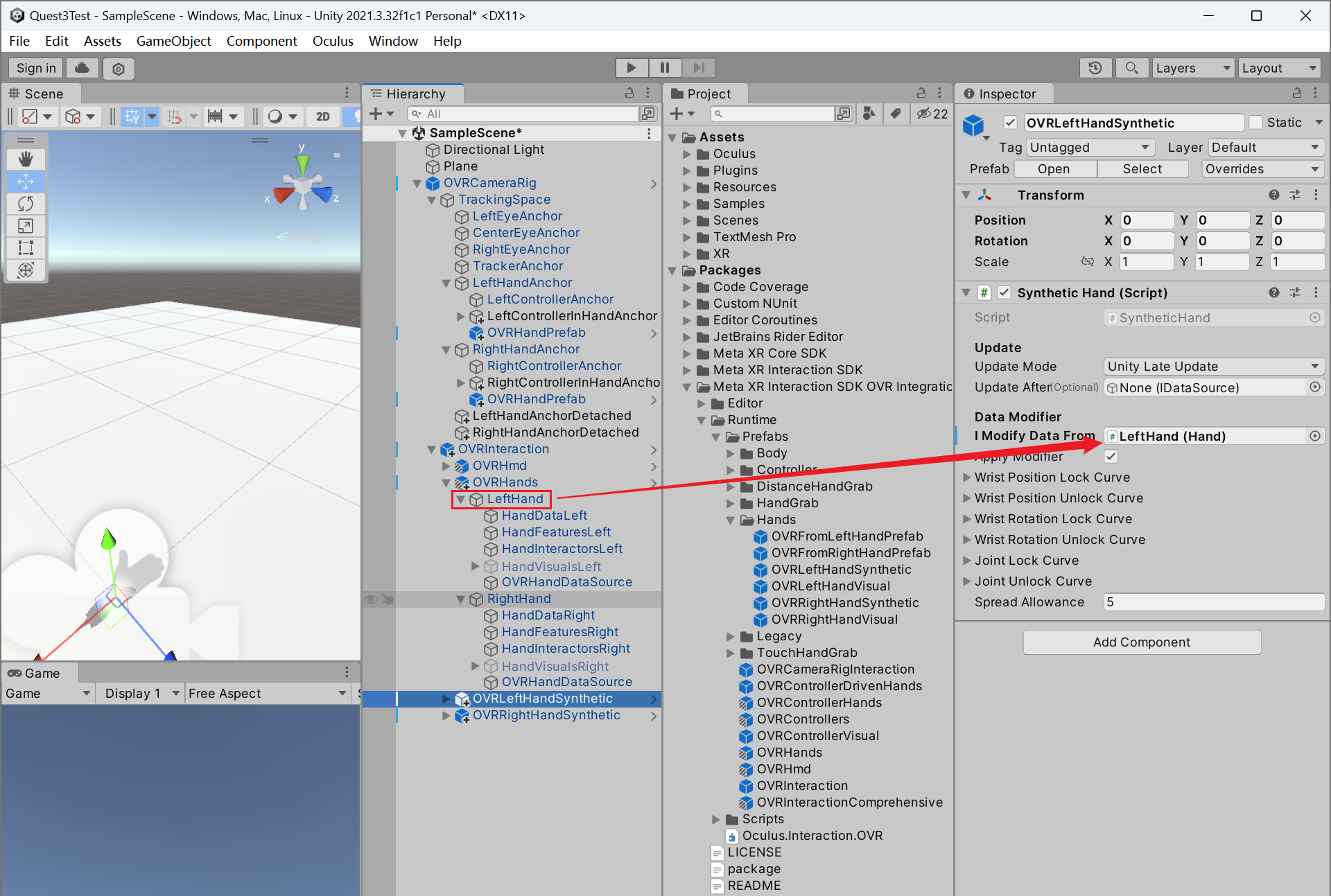Toggle OVRLeftHandSynthetic active checkbox

[x=1010, y=123]
